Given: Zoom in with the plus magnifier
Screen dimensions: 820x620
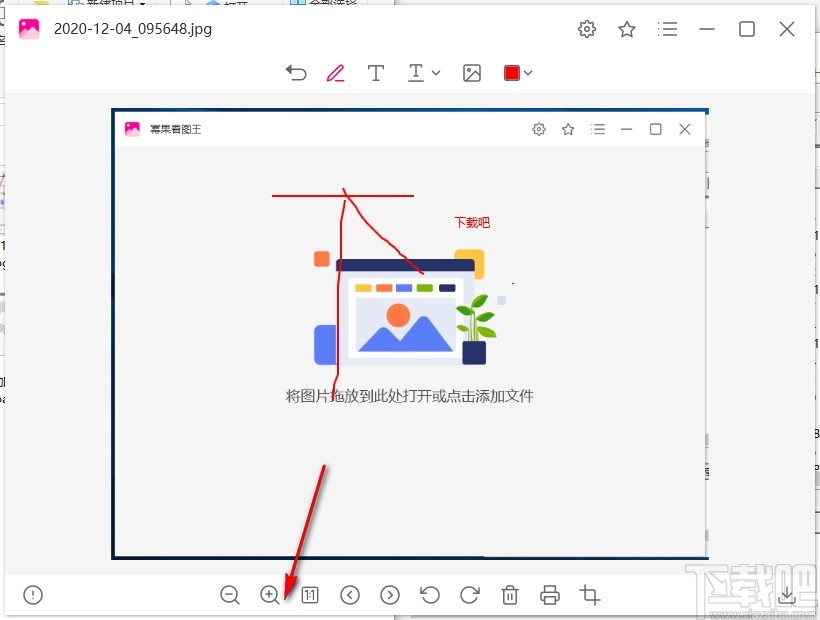Looking at the screenshot, I should (270, 595).
